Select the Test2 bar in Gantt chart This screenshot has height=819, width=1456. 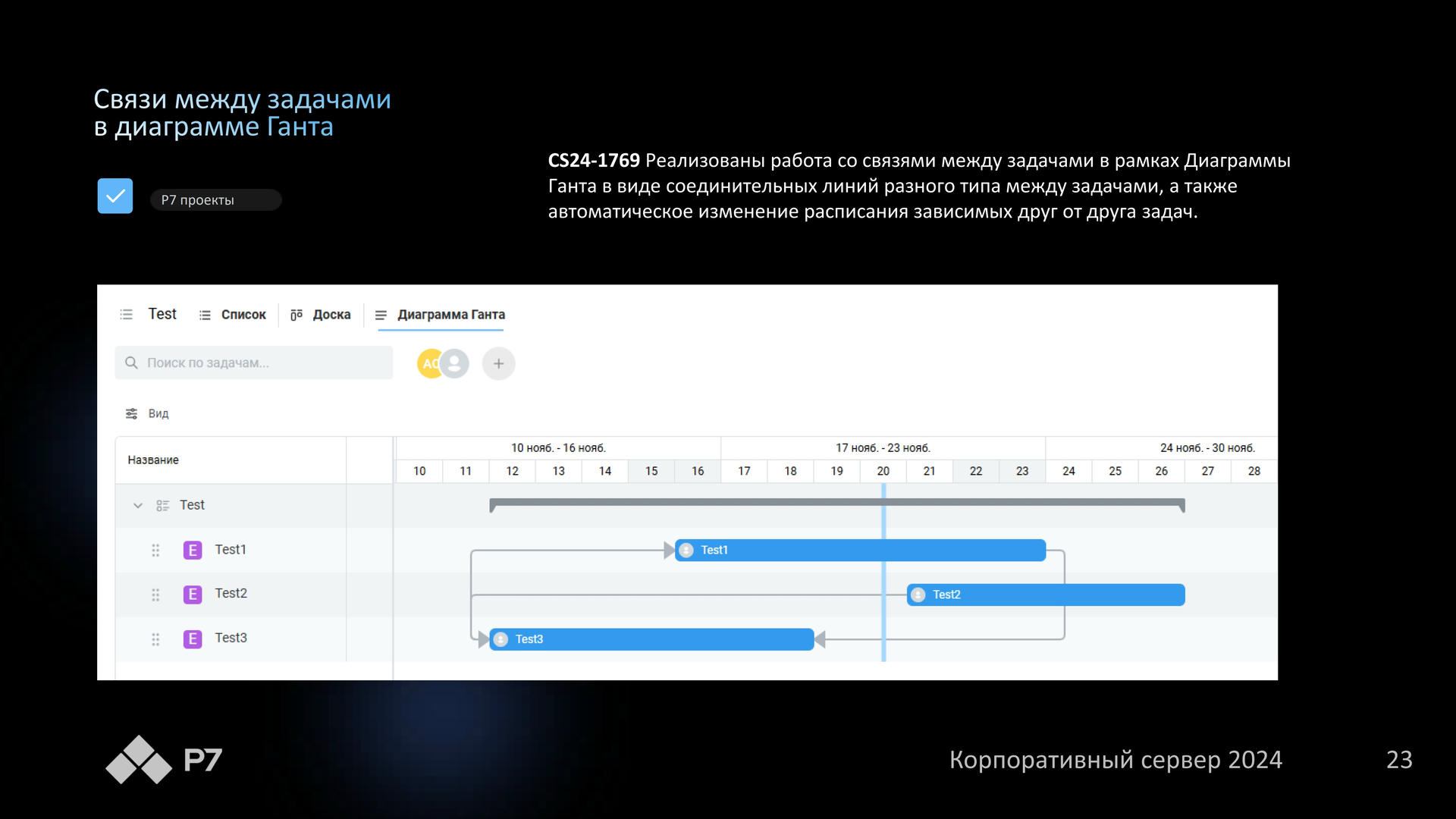[1046, 595]
